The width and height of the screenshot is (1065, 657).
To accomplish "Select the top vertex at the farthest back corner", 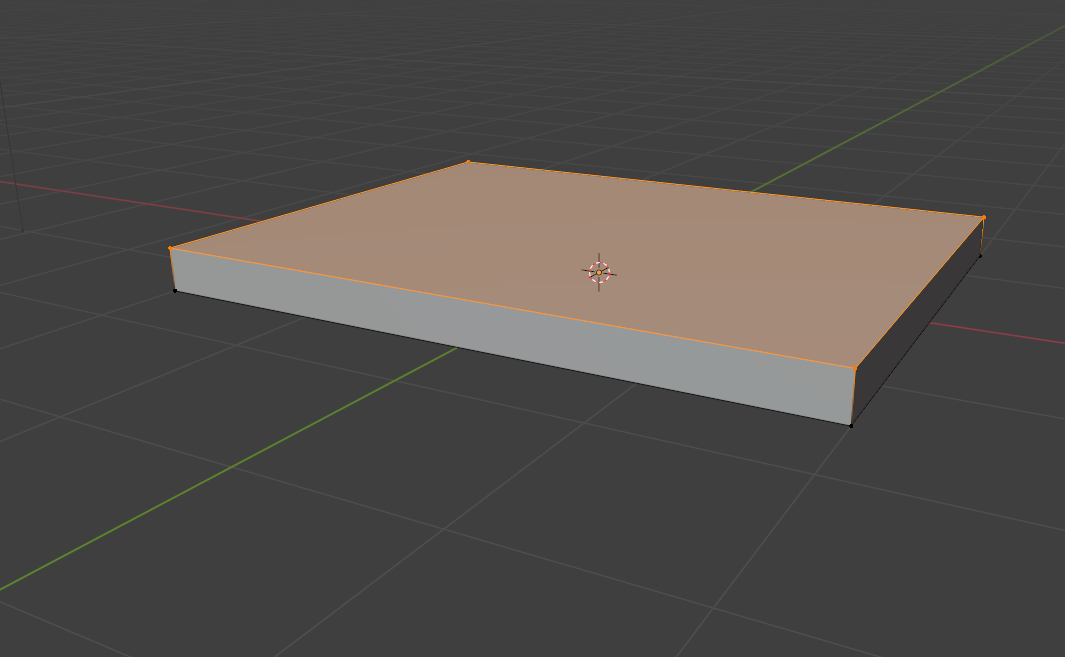I will click(468, 162).
